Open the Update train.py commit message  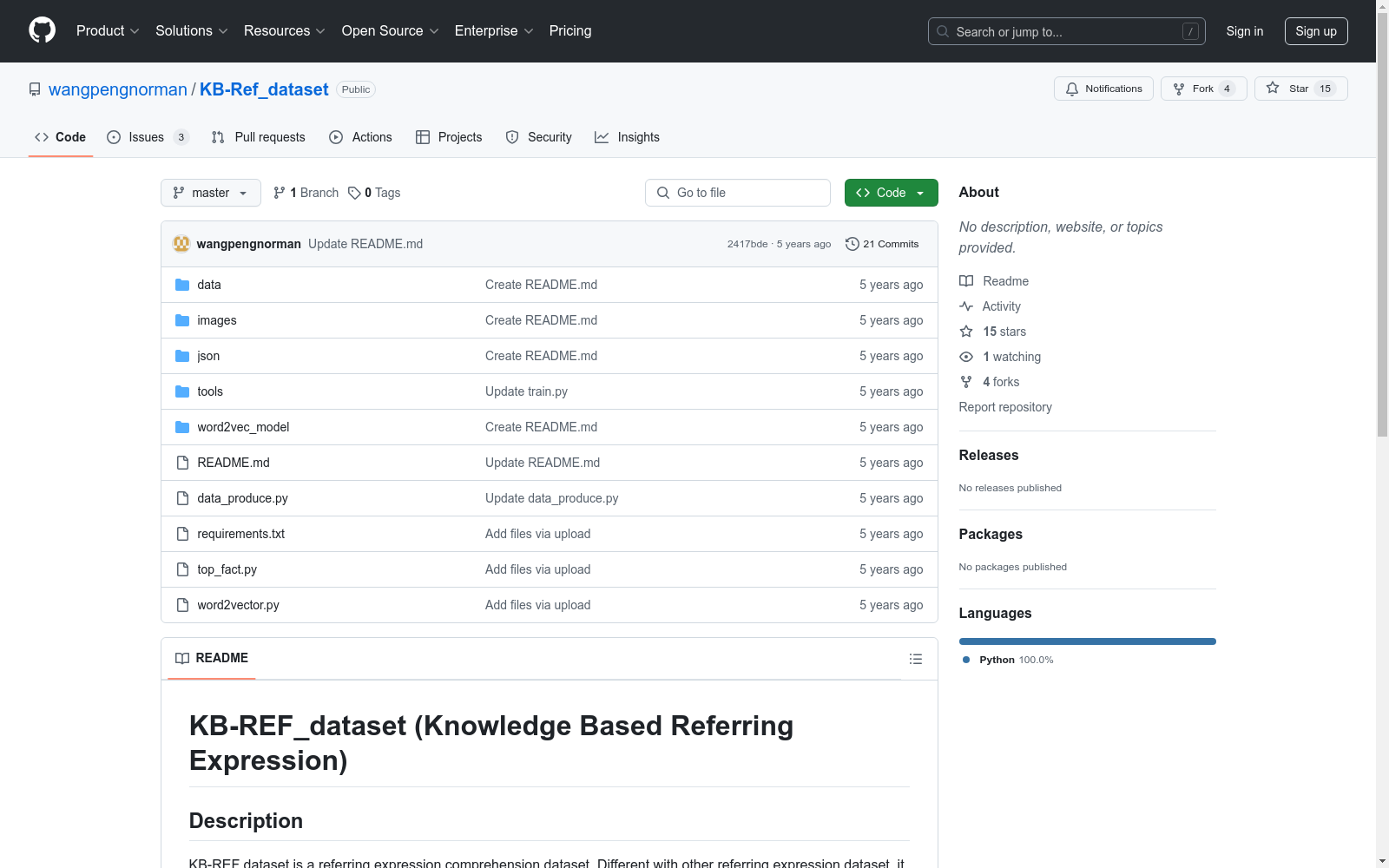(526, 391)
